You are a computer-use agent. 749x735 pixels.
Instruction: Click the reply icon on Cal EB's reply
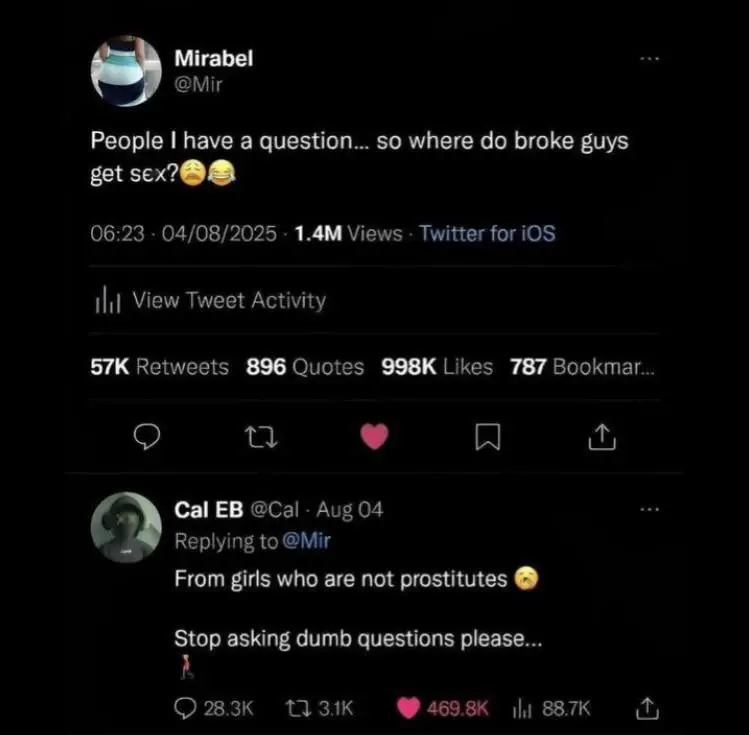pyautogui.click(x=186, y=708)
